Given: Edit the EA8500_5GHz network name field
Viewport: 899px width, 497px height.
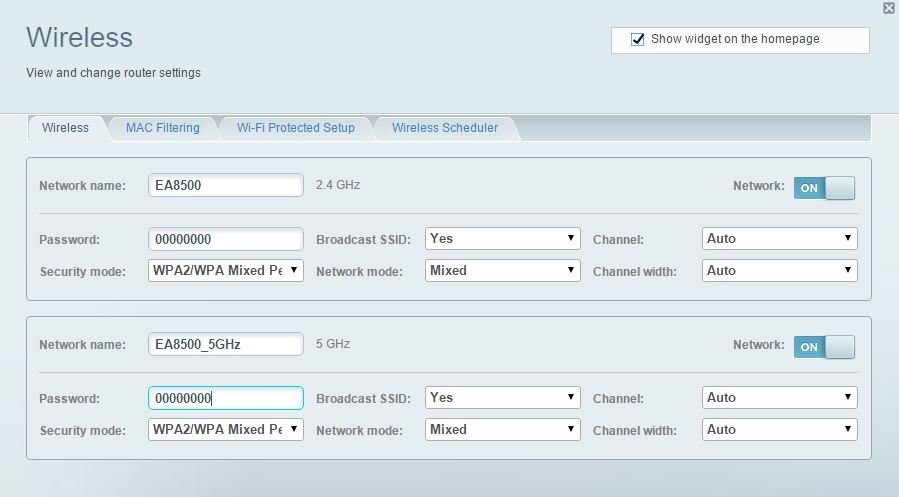Looking at the screenshot, I should coord(226,344).
